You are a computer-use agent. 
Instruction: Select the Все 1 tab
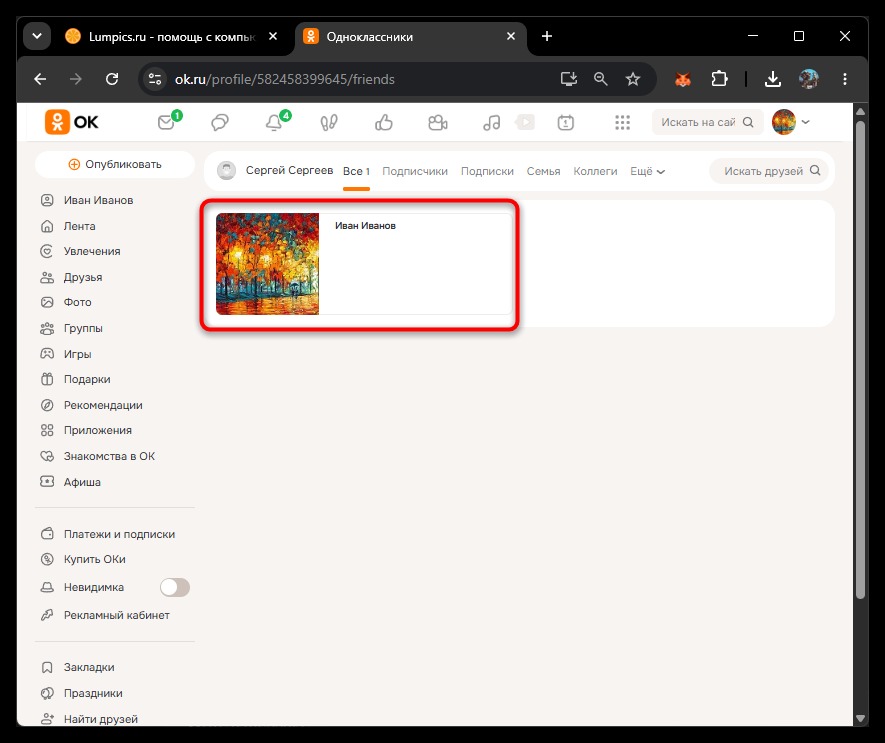coord(356,171)
